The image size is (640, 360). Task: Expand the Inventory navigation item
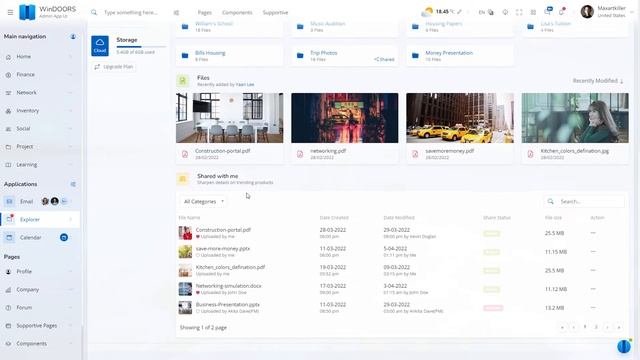(x=40, y=111)
